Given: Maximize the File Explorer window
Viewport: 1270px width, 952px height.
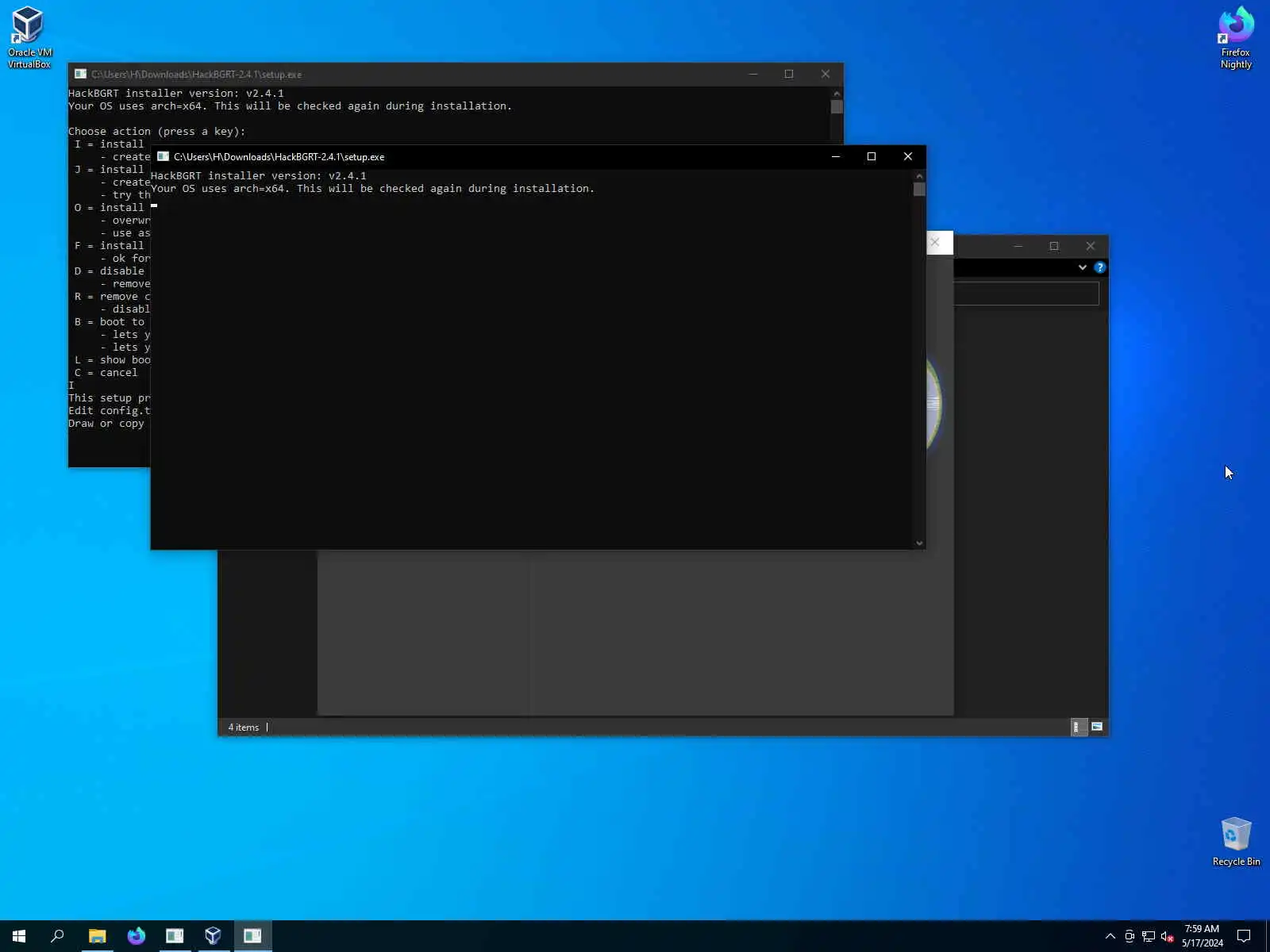Looking at the screenshot, I should (x=1054, y=246).
